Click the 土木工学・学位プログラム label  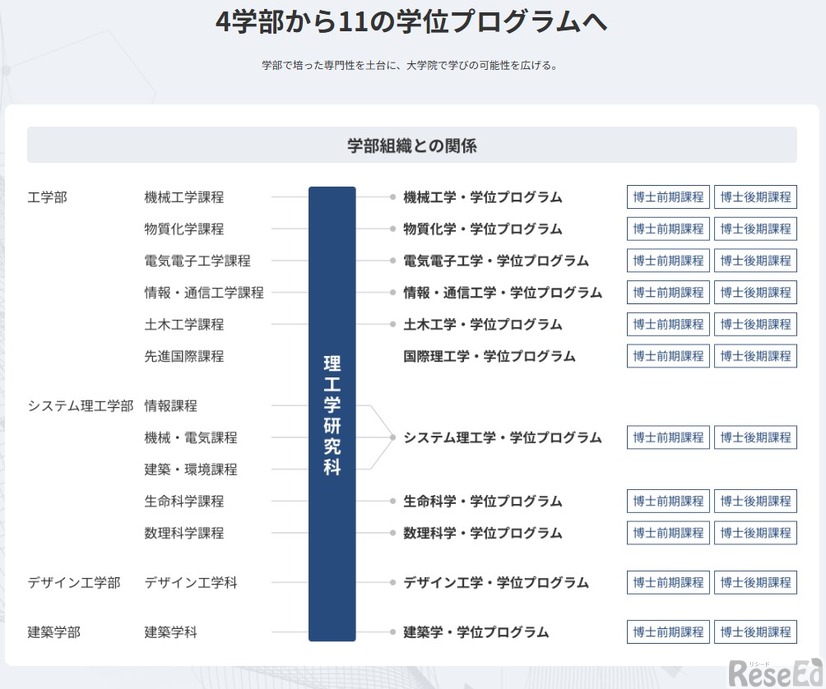pyautogui.click(x=483, y=324)
